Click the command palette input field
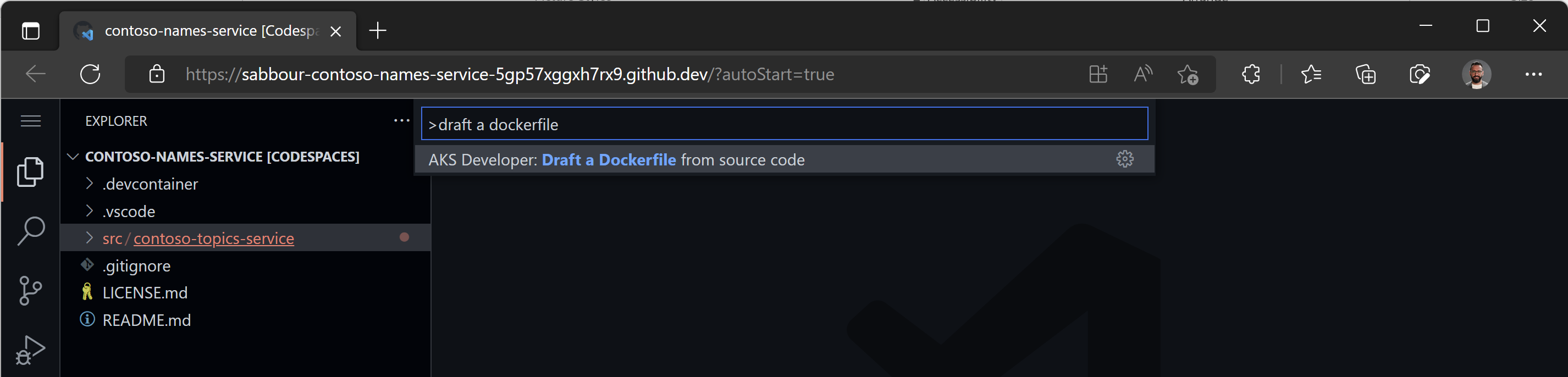The width and height of the screenshot is (1568, 377). [784, 124]
